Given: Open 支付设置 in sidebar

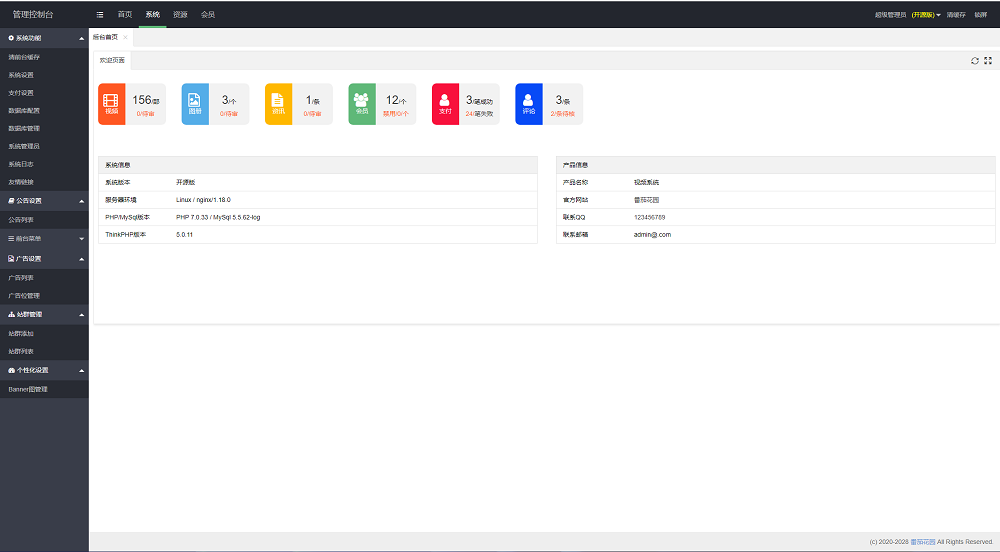Looking at the screenshot, I should click(21, 93).
